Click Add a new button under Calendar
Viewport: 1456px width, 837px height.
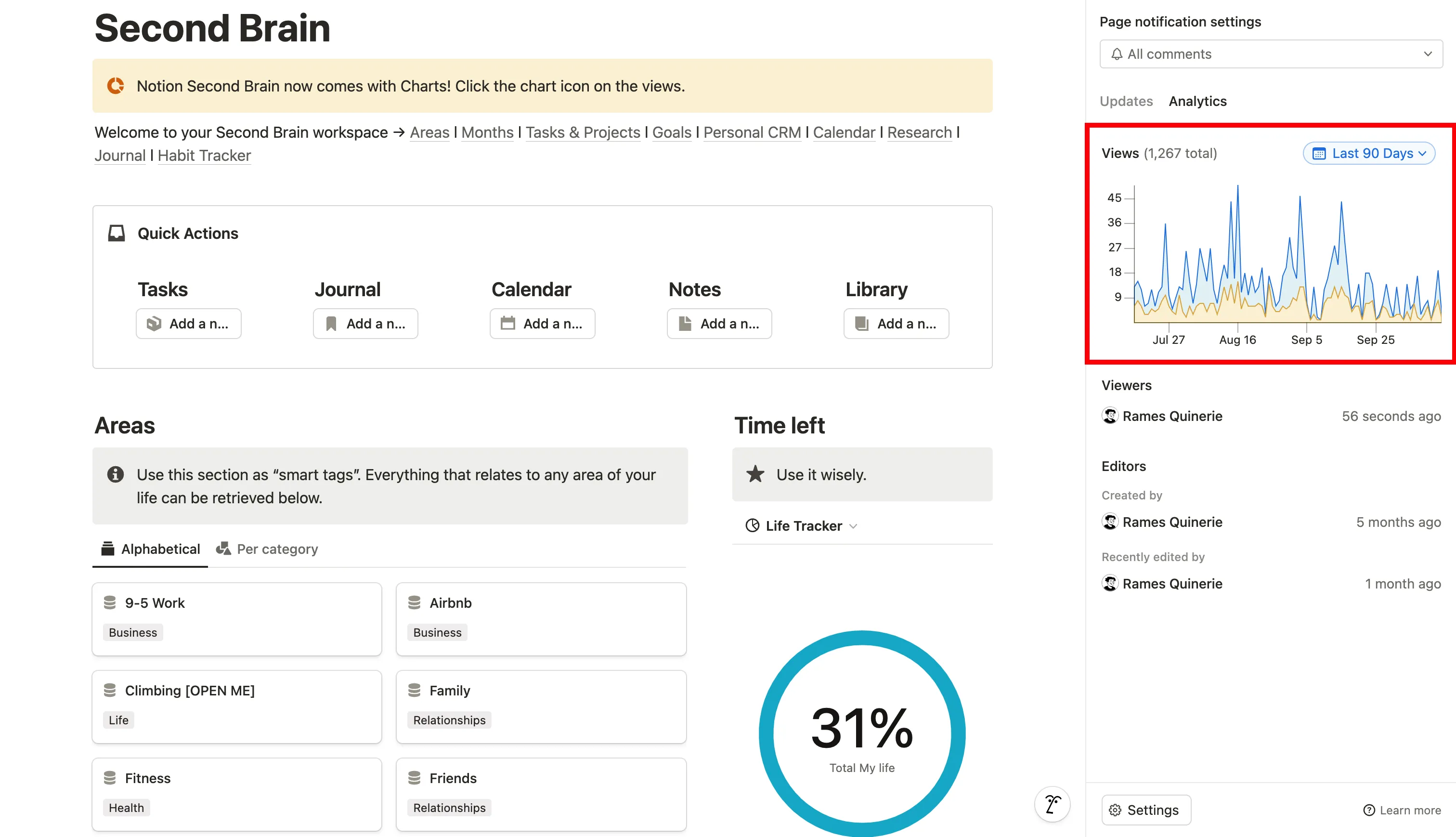coord(543,324)
